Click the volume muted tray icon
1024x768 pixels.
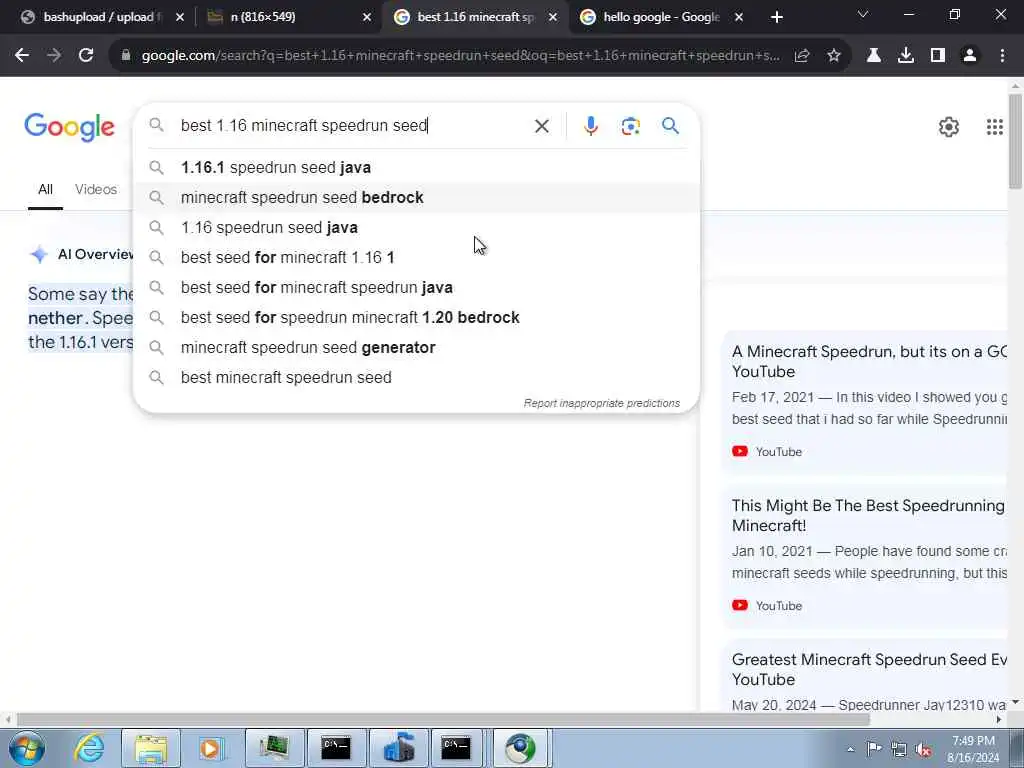923,749
